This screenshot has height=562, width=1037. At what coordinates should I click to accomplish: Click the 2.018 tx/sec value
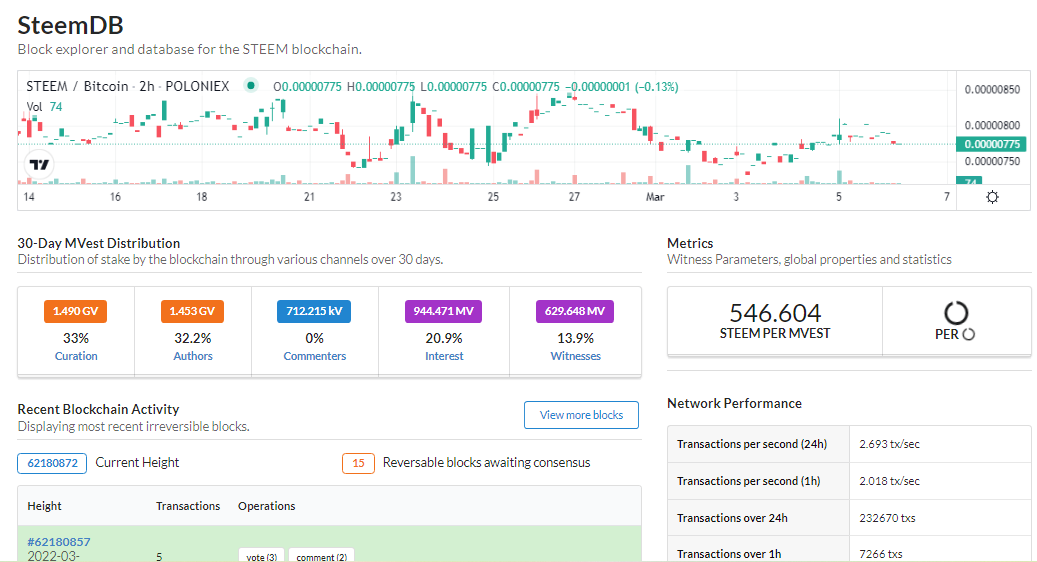890,481
